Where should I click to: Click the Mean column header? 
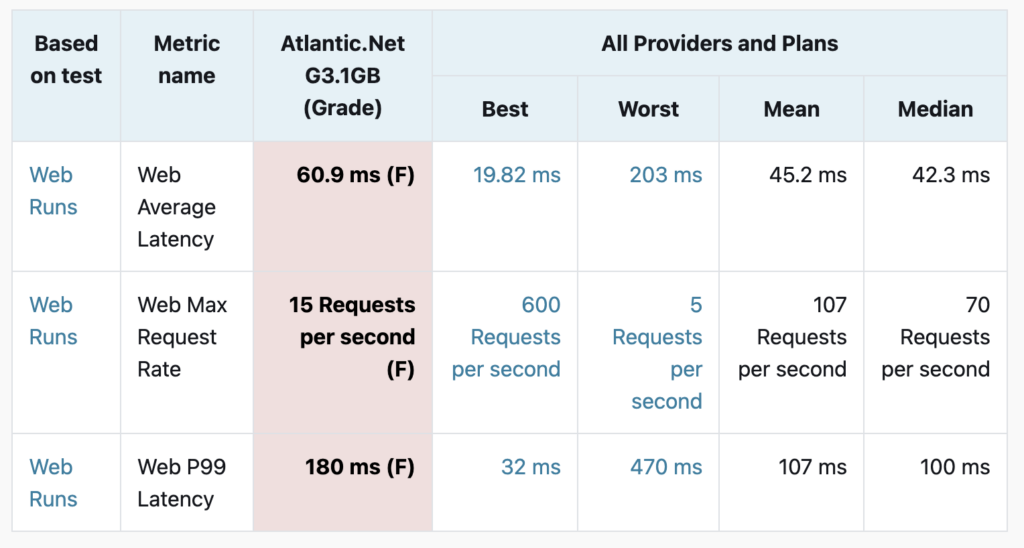coord(792,109)
